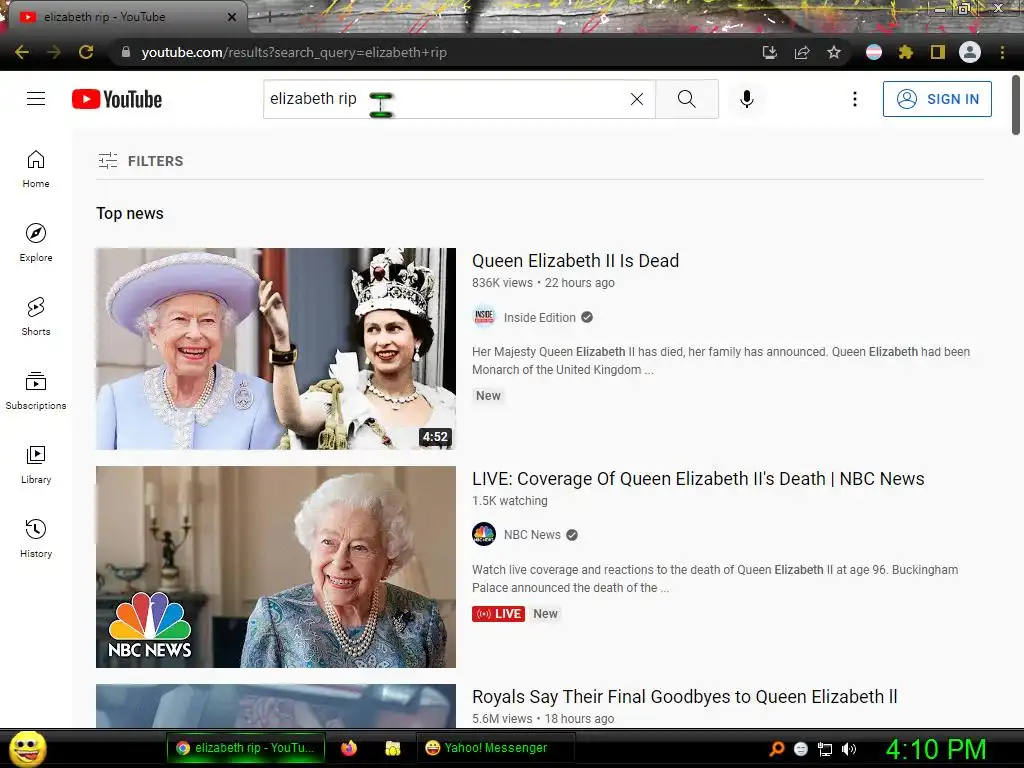Image resolution: width=1024 pixels, height=768 pixels.
Task: Open Shorts in the sidebar
Action: pyautogui.click(x=36, y=316)
